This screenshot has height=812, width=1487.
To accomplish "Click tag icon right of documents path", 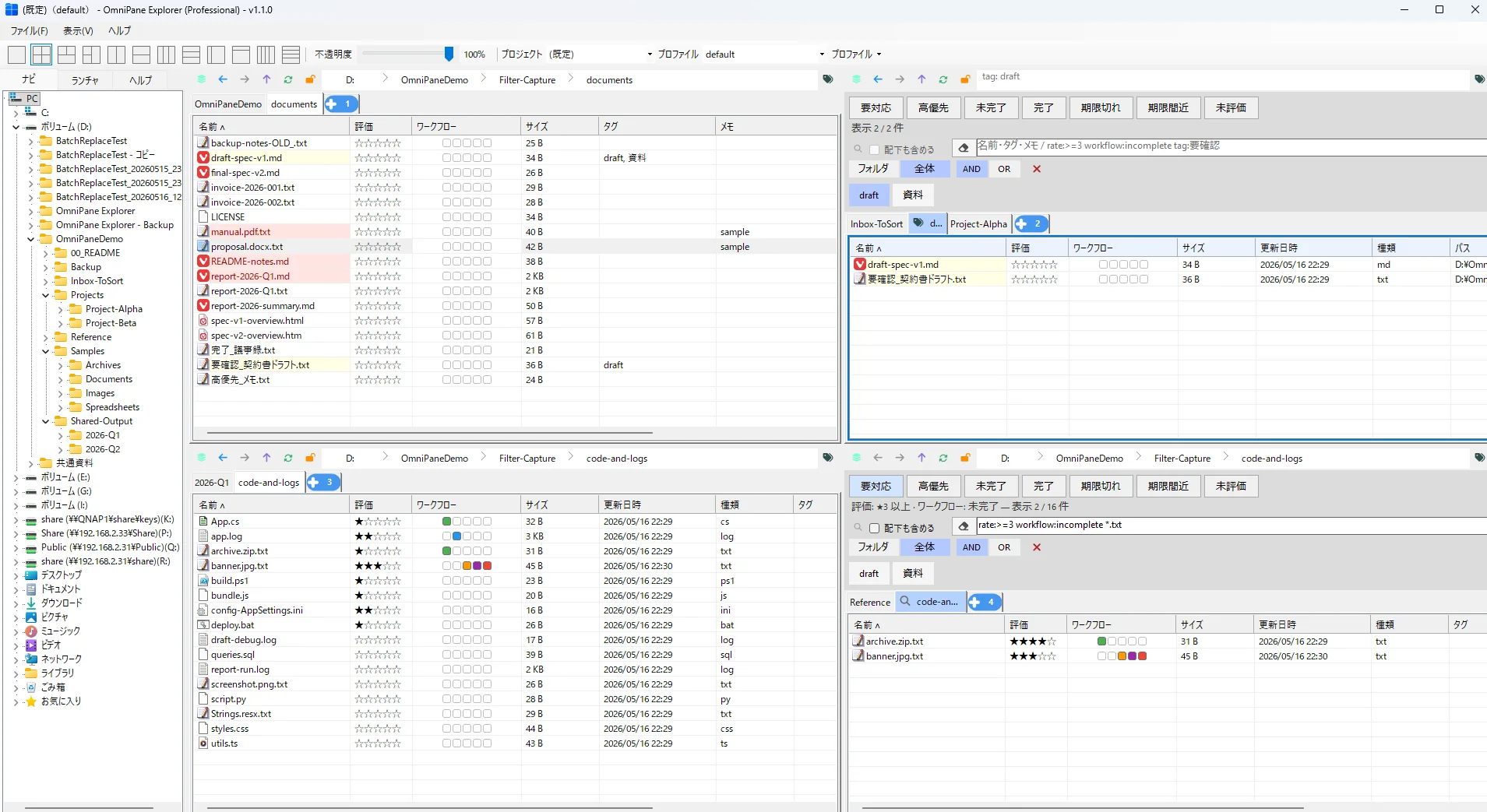I will coord(828,79).
